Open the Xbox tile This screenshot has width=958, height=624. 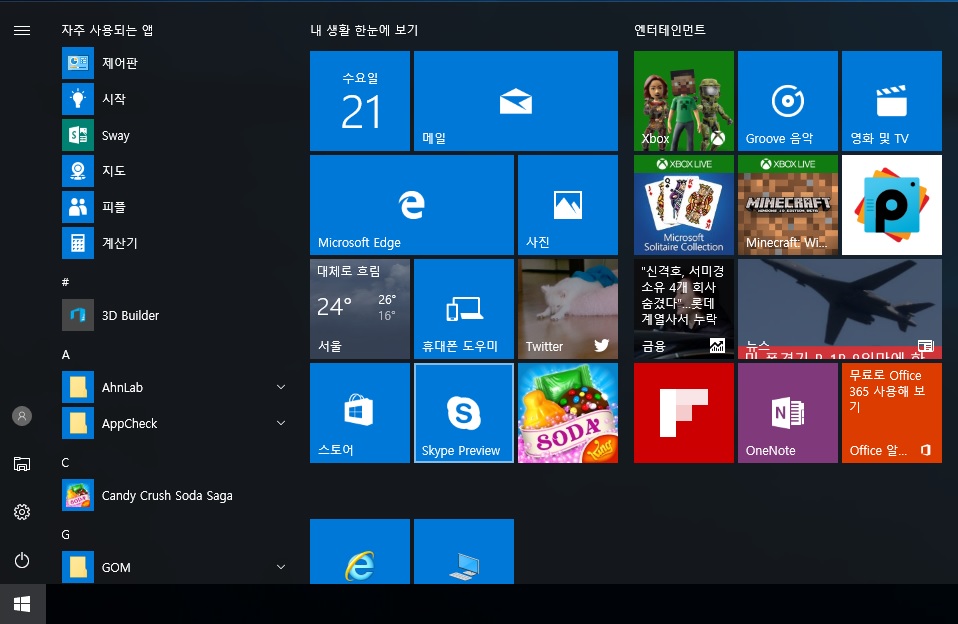click(684, 101)
